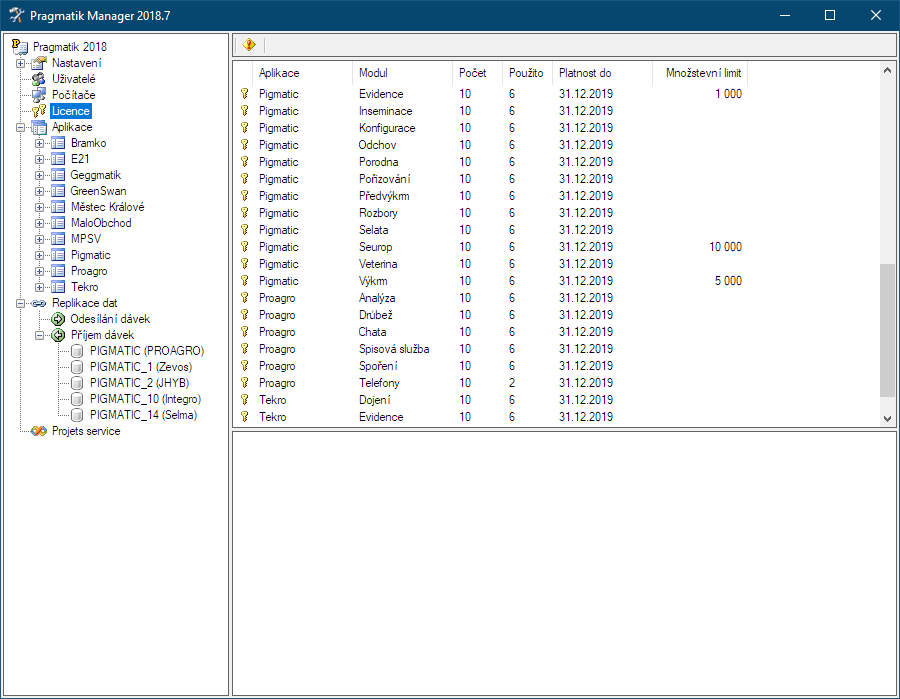Select the Pigmatic Seurop license row
The height and width of the screenshot is (699, 900).
494,247
